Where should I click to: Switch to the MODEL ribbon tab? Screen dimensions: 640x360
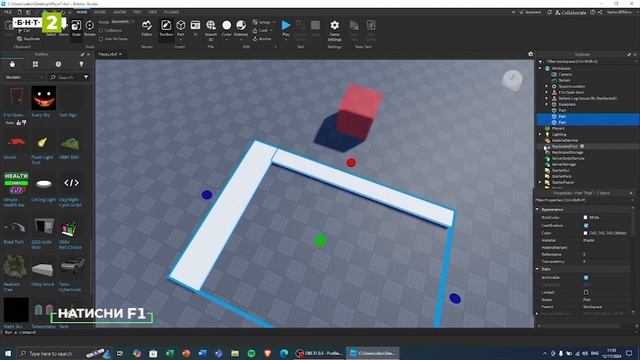[100, 12]
